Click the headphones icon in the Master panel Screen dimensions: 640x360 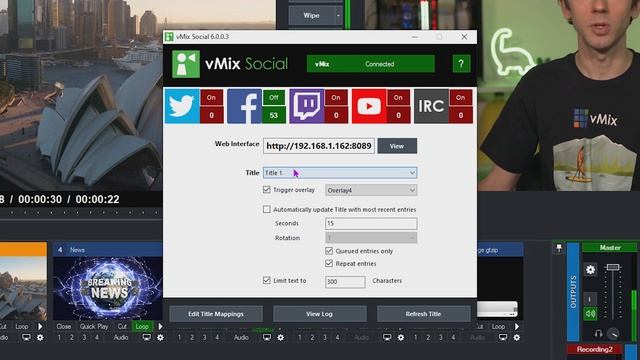pos(598,334)
